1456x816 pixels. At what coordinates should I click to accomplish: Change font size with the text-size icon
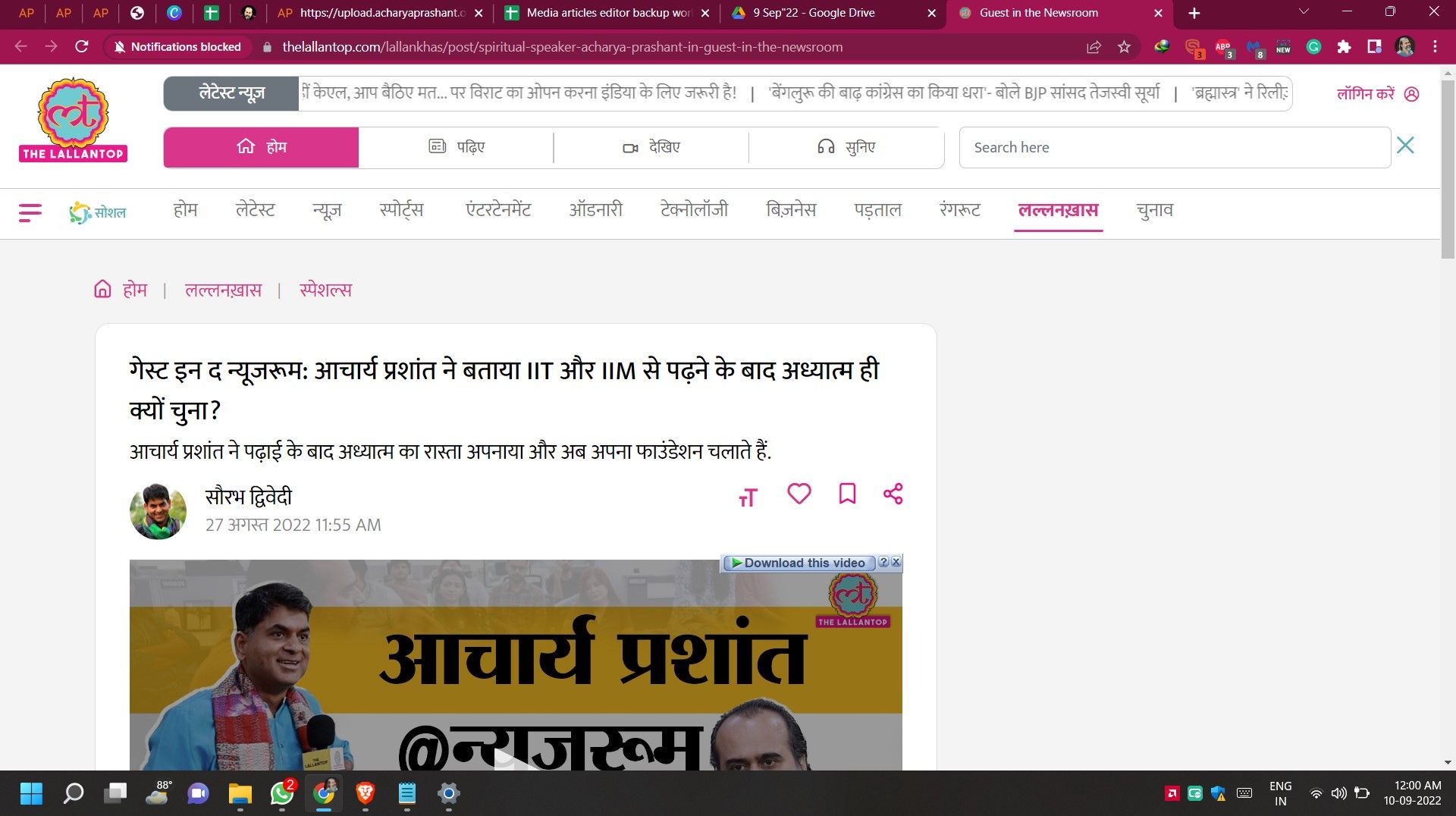point(748,497)
